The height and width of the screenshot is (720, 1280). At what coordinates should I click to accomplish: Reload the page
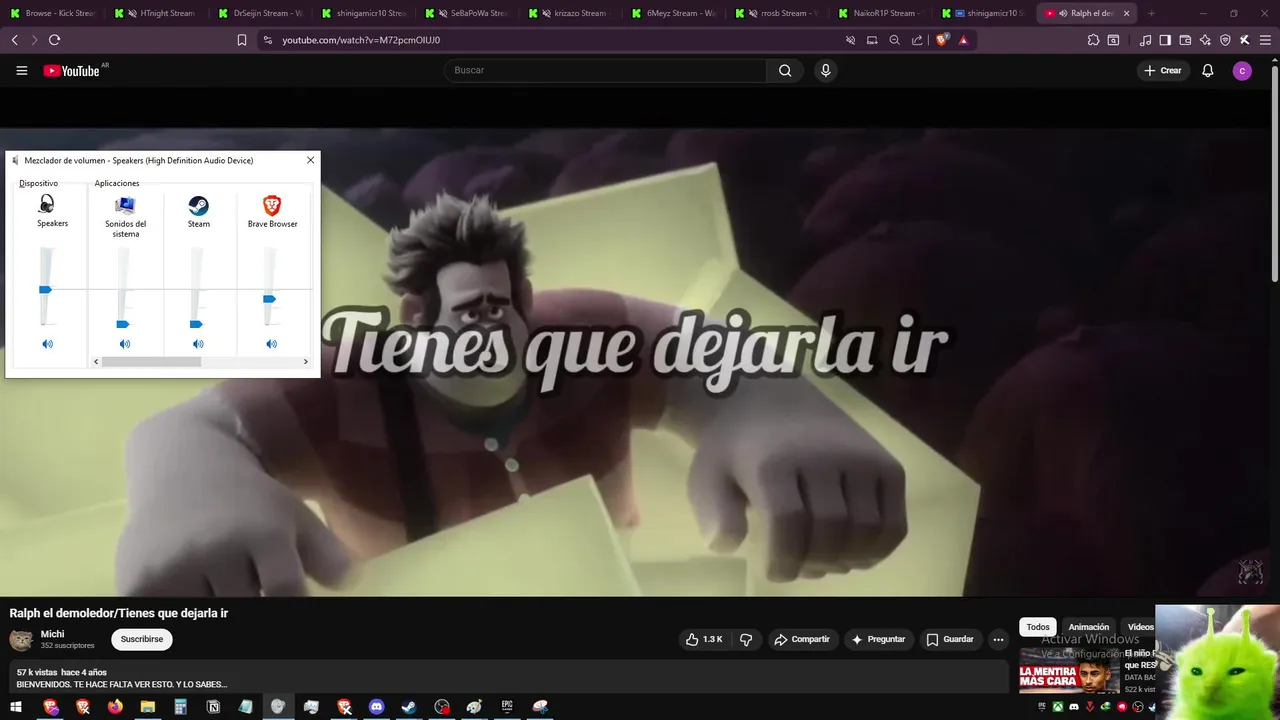(x=54, y=40)
